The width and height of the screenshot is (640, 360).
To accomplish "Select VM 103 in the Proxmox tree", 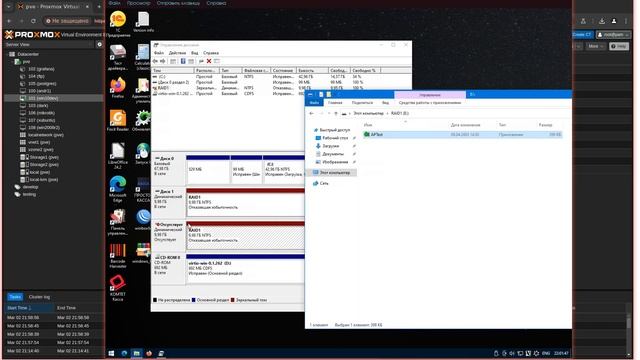I will (53, 106).
